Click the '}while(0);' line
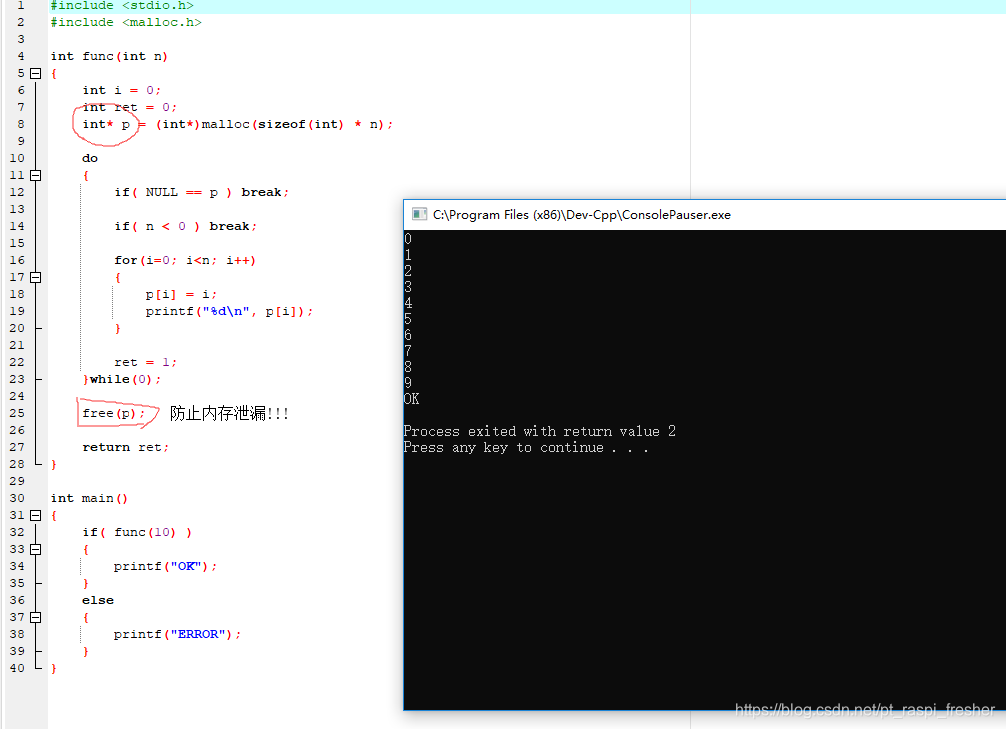Viewport: 1006px width, 729px height. [121, 380]
